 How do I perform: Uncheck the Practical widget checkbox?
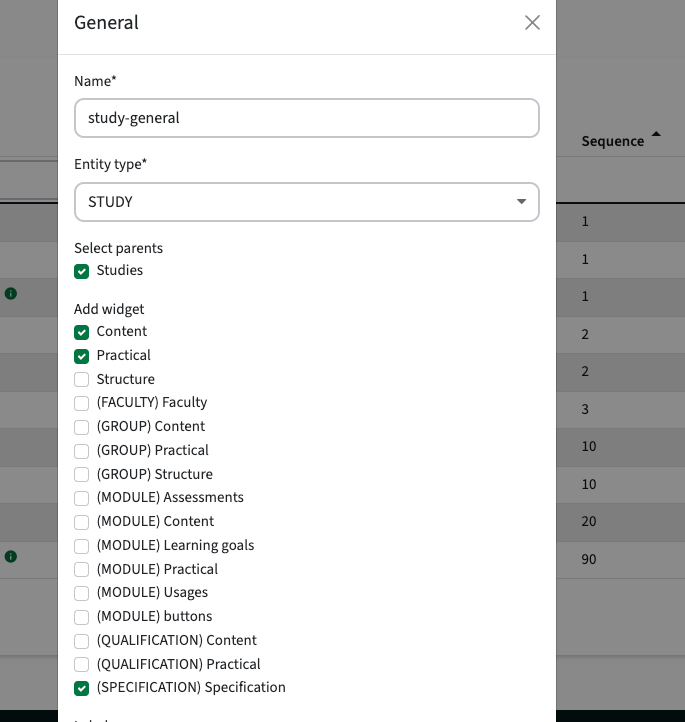coord(81,356)
